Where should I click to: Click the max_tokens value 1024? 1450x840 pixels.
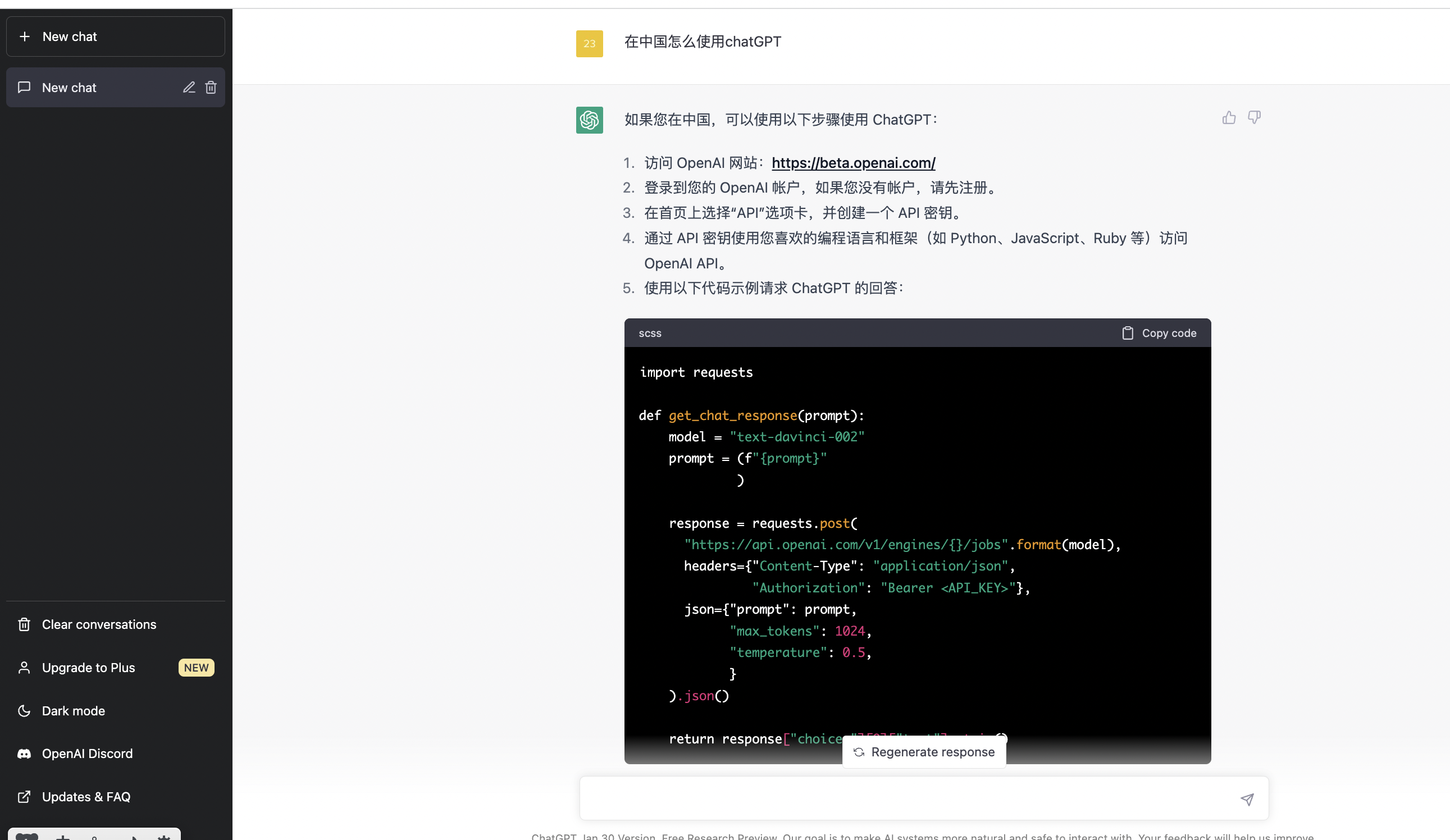850,631
